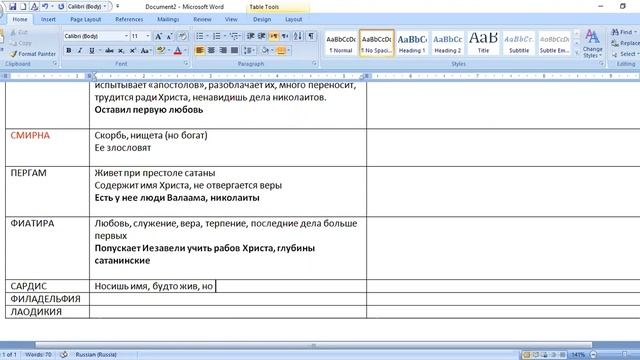Toggle italic formatting
This screenshot has width=640, height=360.
80,51
